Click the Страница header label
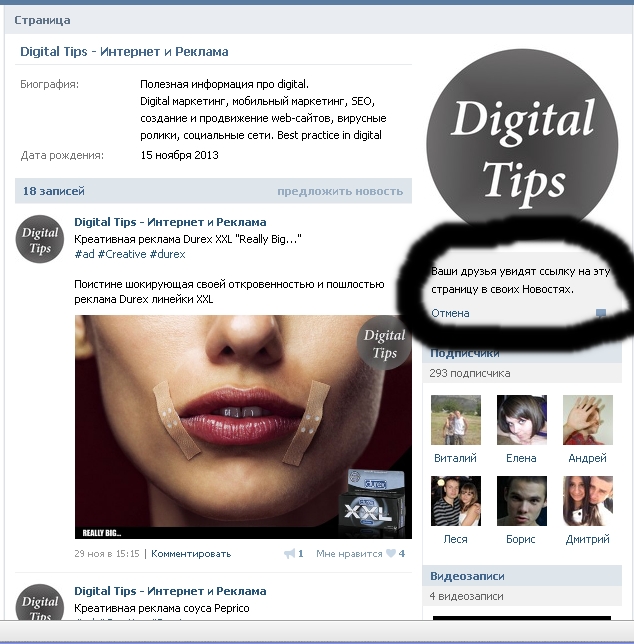The height and width of the screenshot is (644, 634). (x=42, y=20)
